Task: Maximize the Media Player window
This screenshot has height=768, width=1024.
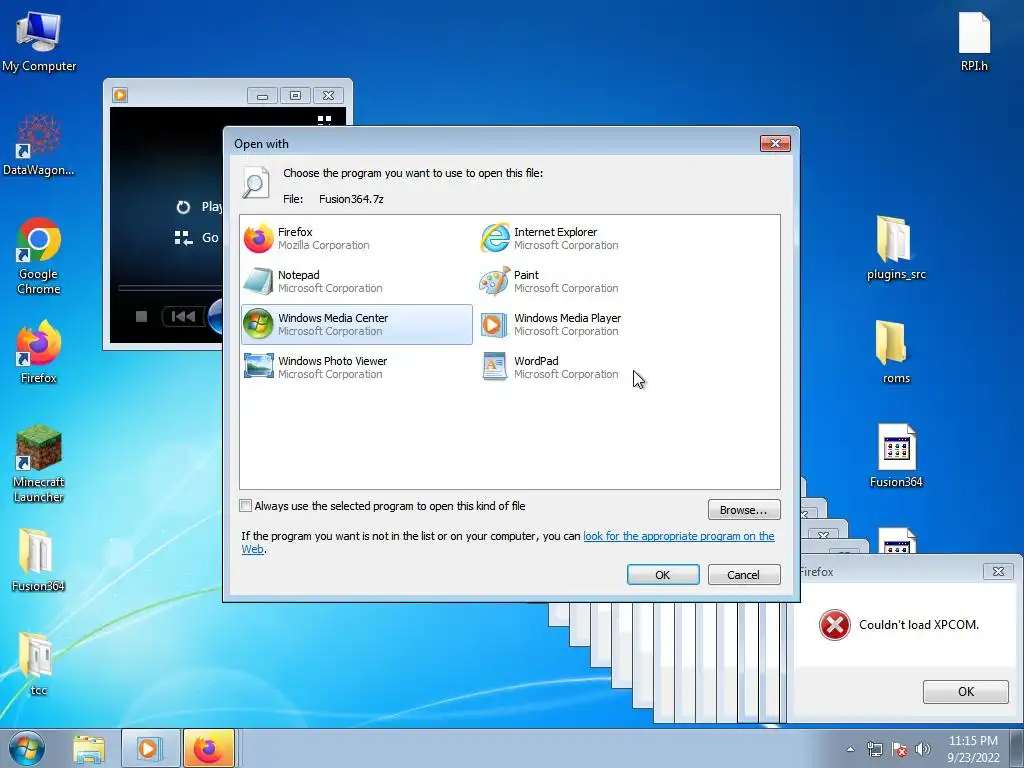Action: coord(295,96)
